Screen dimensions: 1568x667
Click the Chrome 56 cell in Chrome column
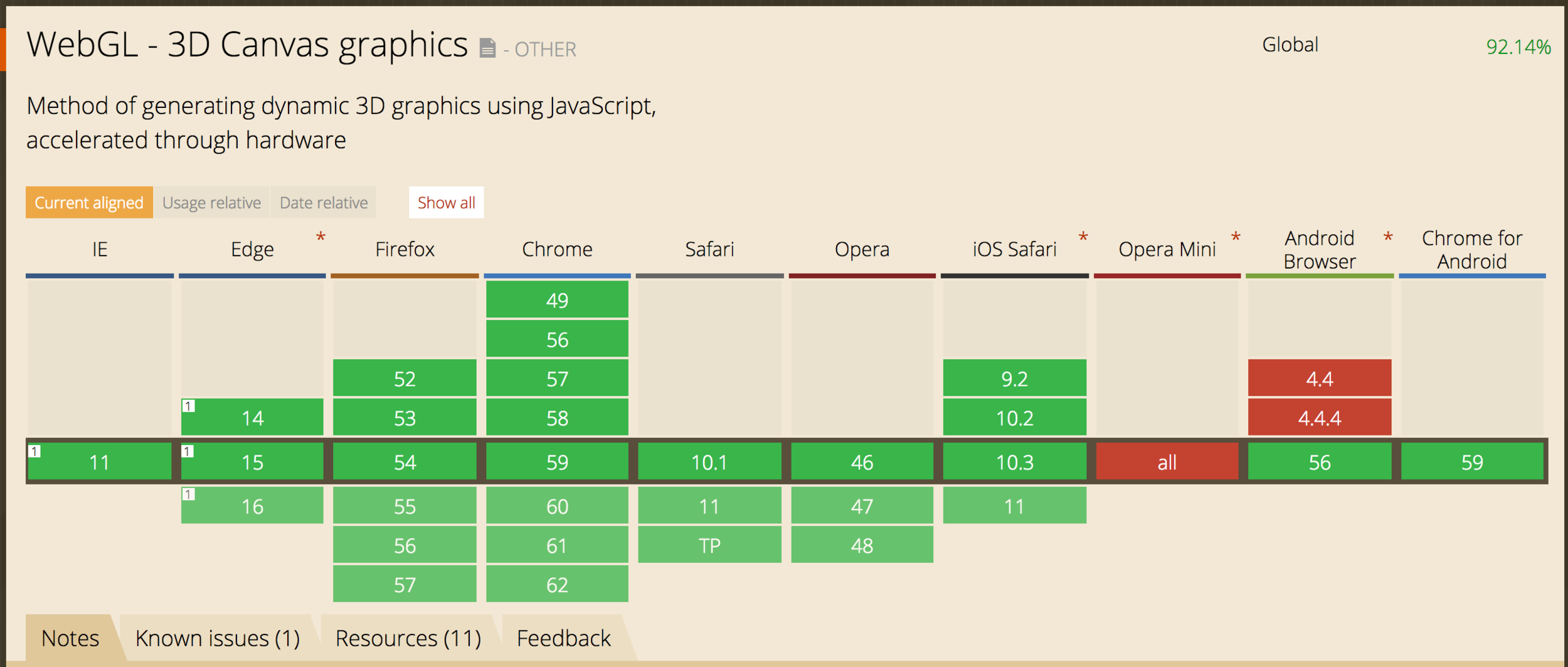point(557,339)
